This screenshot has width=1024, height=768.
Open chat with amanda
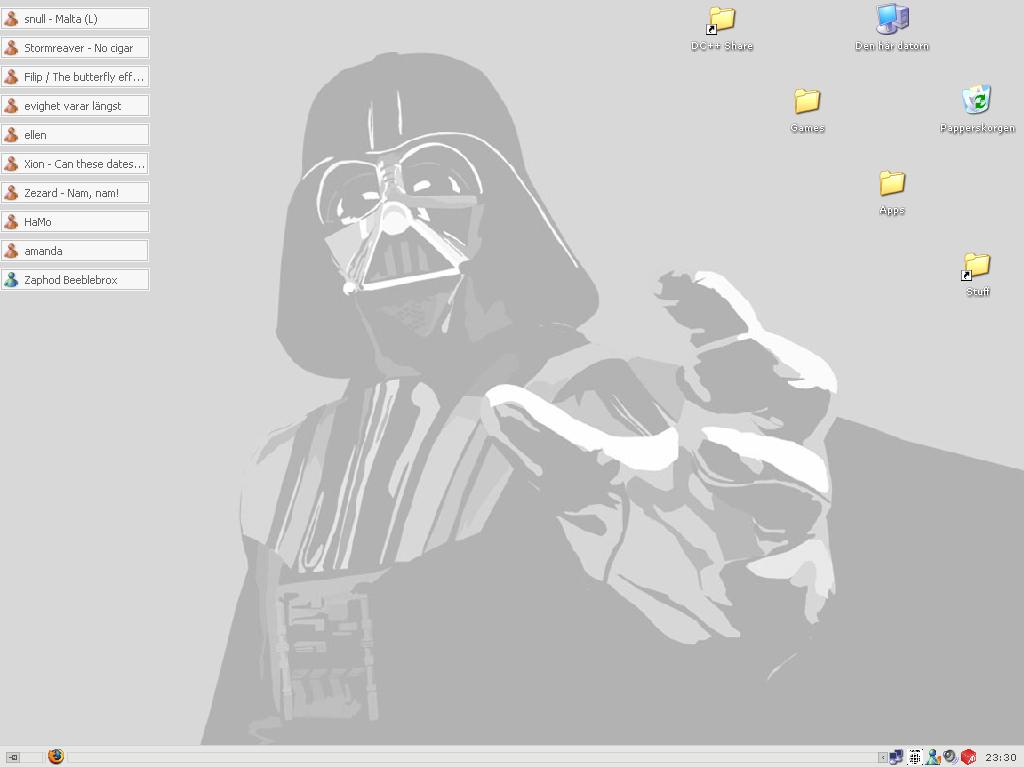click(x=75, y=251)
